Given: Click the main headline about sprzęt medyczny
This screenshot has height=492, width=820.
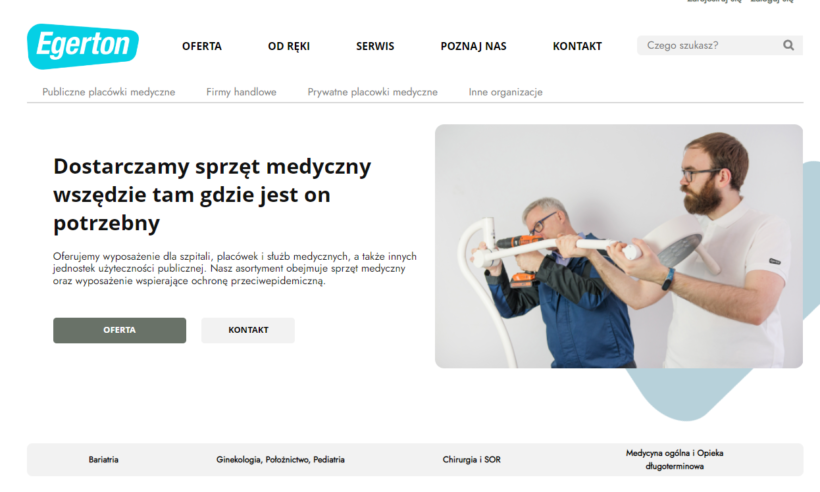Looking at the screenshot, I should coord(212,194).
